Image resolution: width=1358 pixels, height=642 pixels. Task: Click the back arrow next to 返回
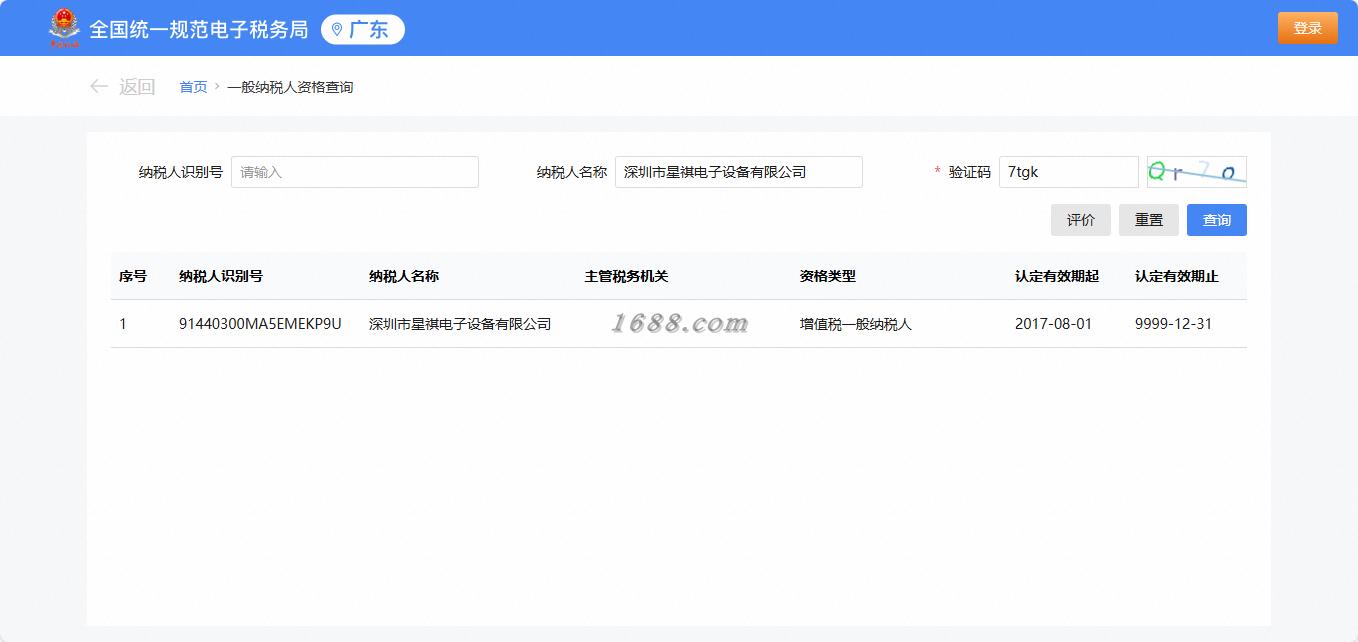point(98,87)
